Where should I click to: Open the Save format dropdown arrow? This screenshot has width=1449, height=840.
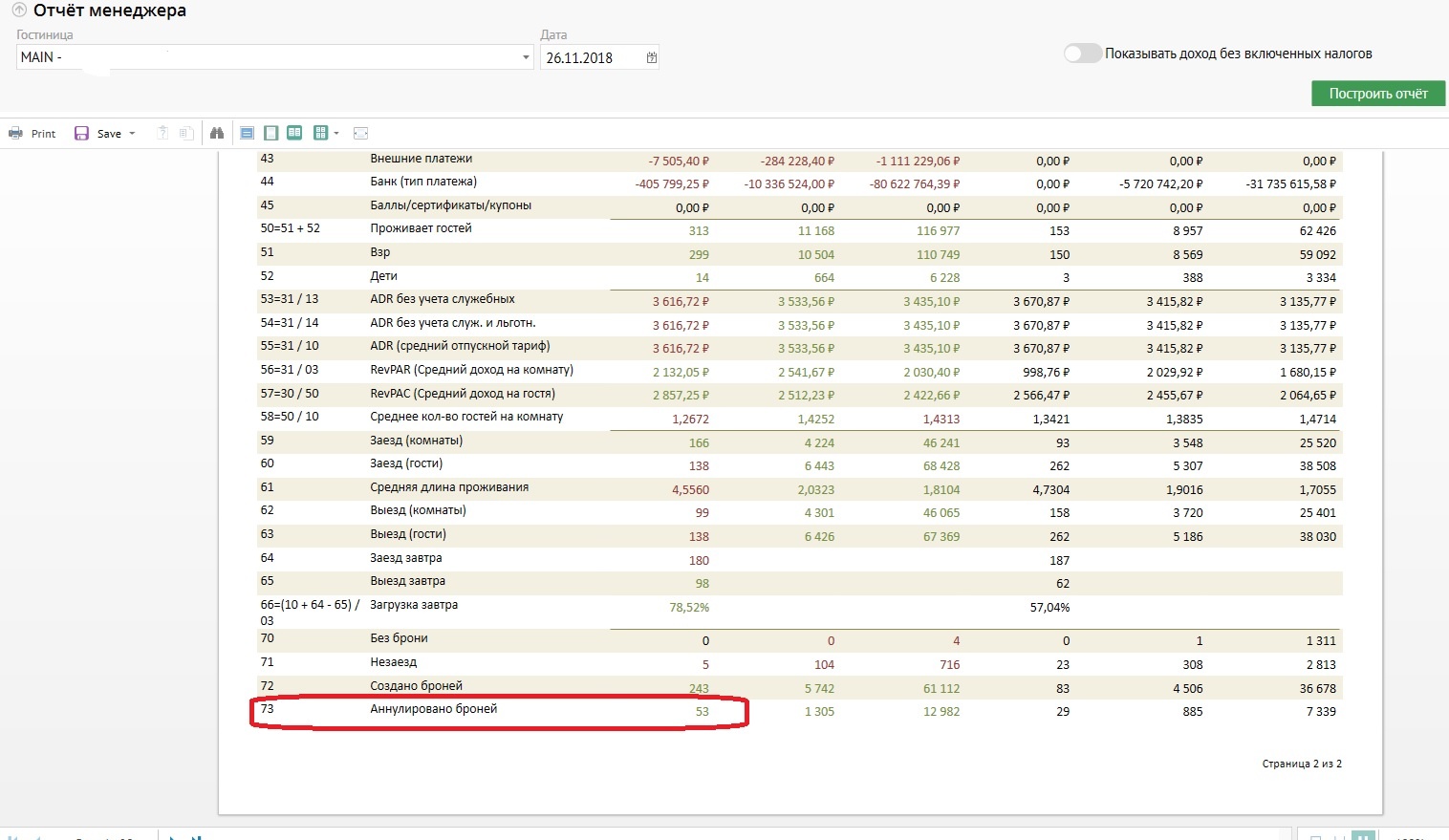coord(132,134)
